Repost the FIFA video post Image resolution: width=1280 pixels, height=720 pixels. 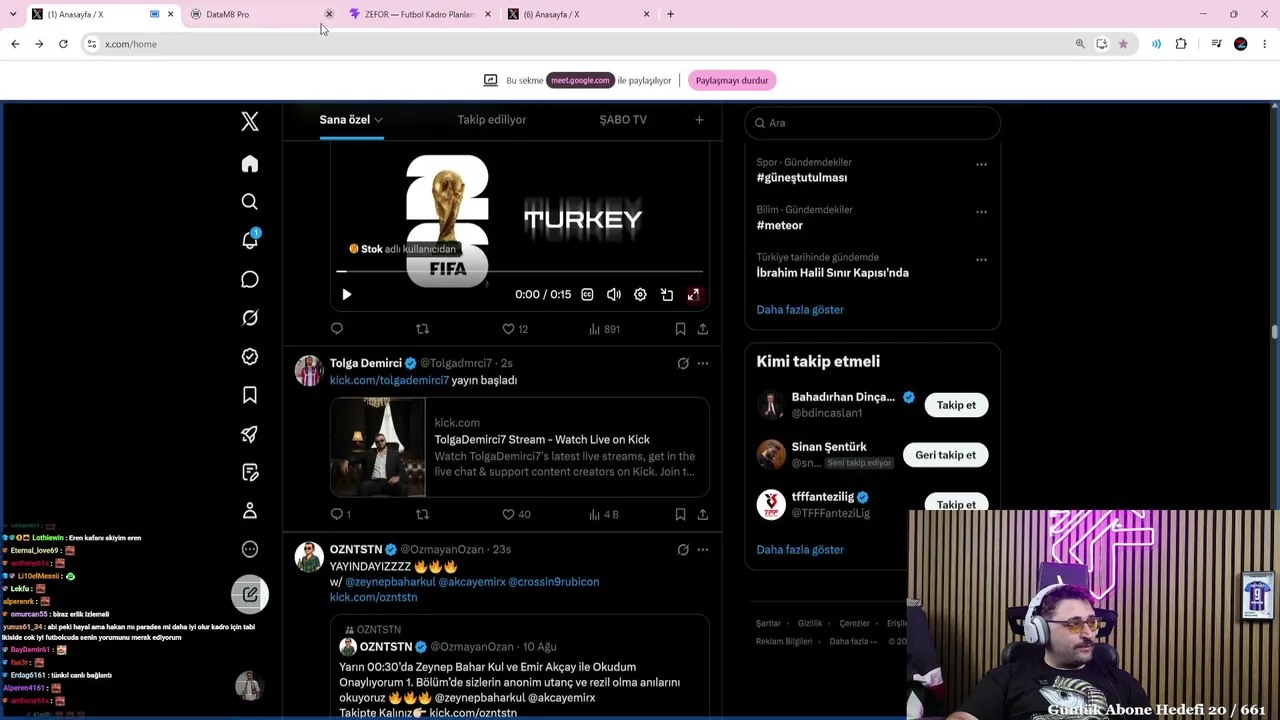(x=422, y=329)
